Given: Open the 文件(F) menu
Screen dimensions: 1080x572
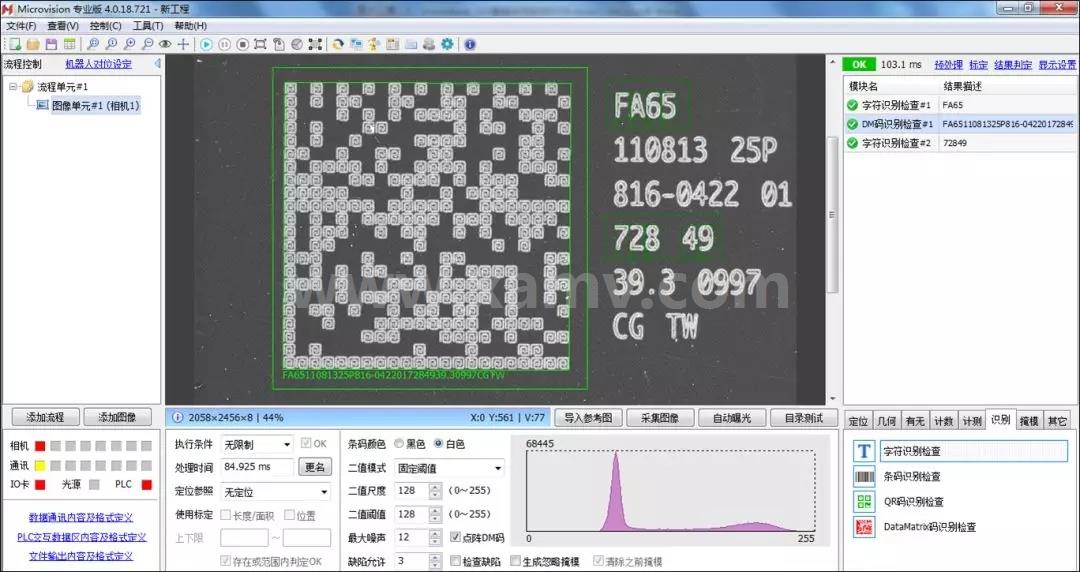Looking at the screenshot, I should click(21, 26).
